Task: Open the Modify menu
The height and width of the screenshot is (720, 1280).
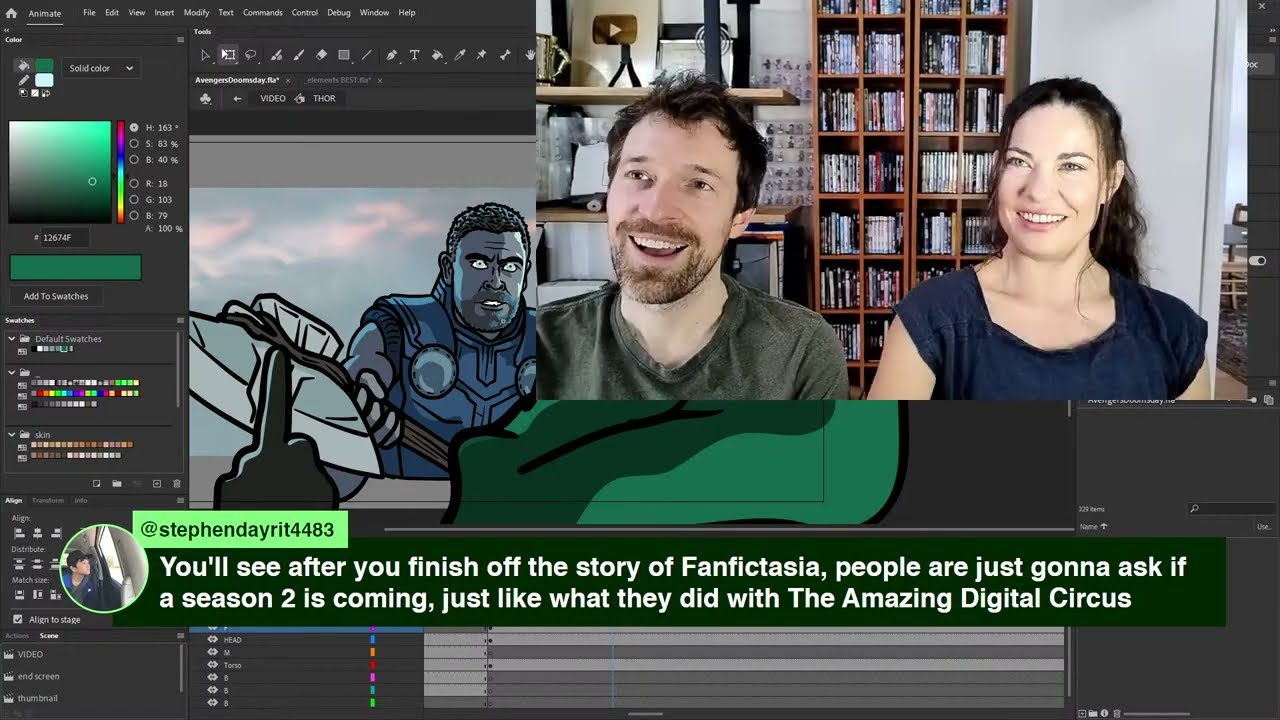Action: pos(196,13)
